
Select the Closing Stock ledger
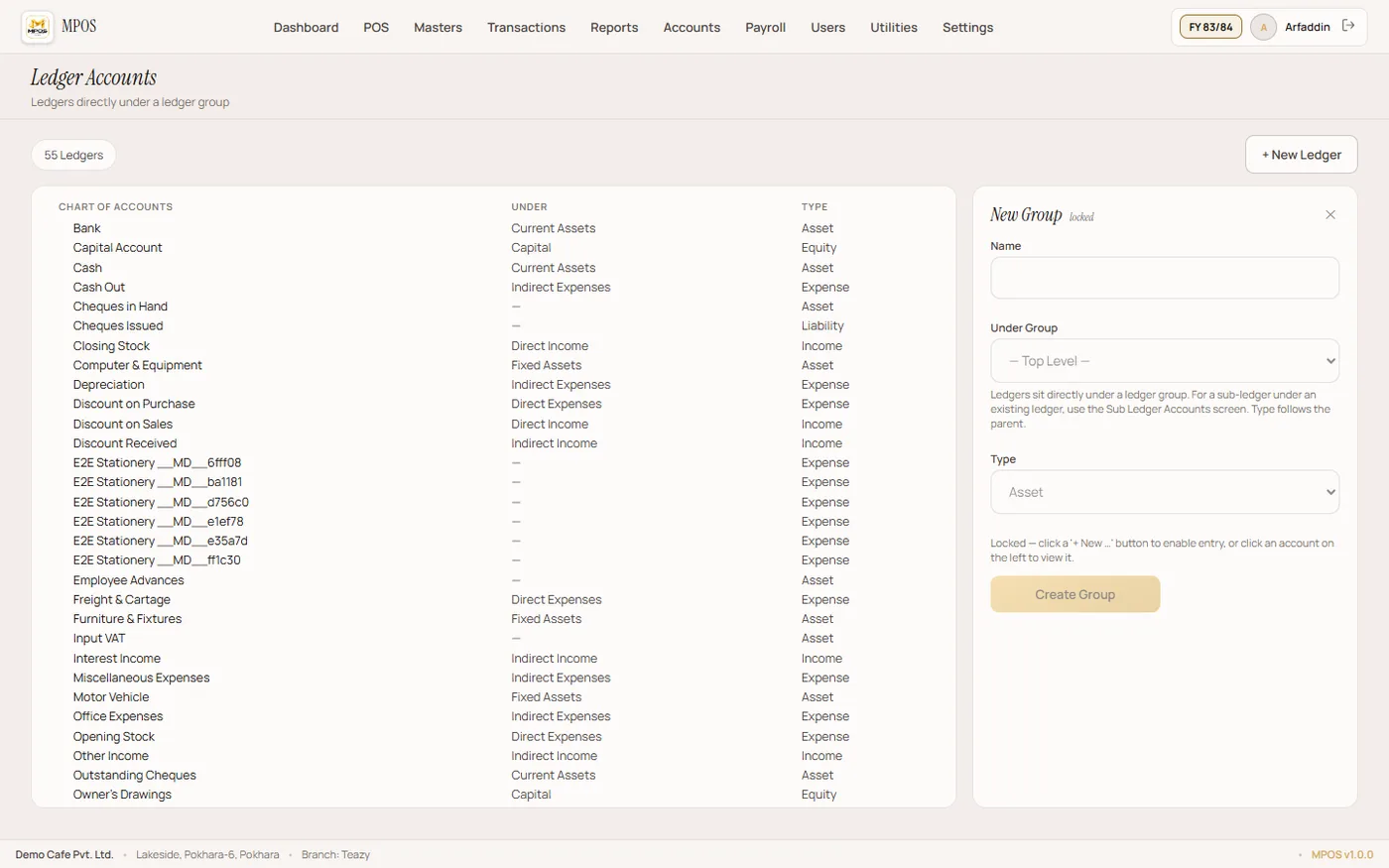(493, 345)
